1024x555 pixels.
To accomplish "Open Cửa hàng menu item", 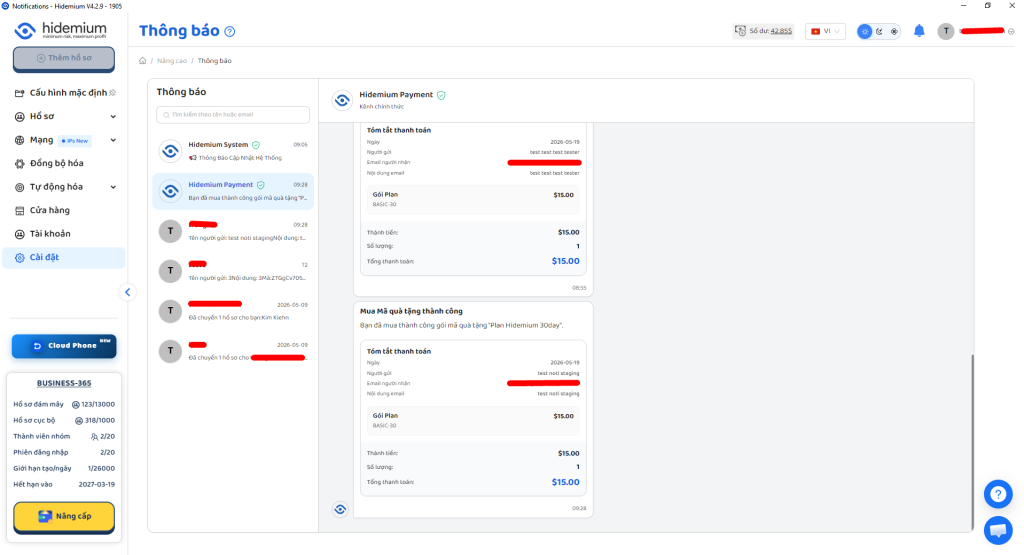I will pyautogui.click(x=64, y=210).
